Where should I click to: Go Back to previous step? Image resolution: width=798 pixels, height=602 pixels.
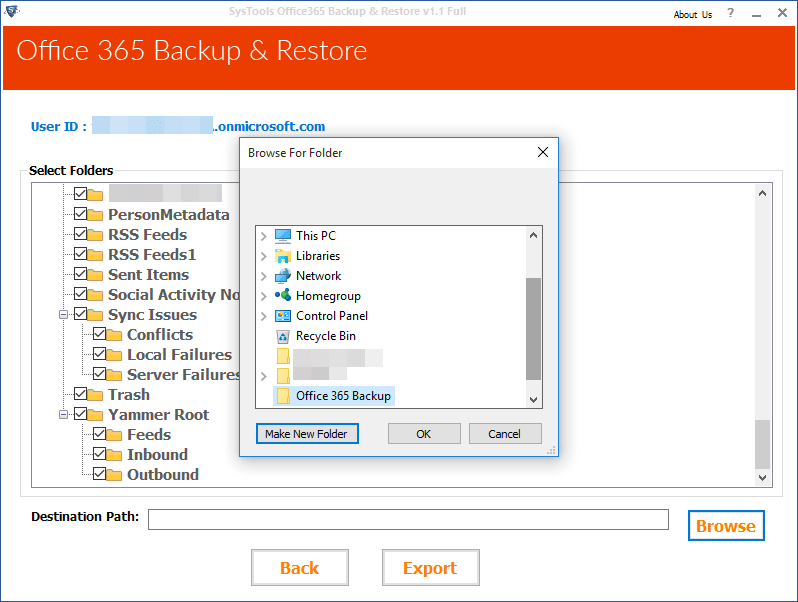(300, 567)
